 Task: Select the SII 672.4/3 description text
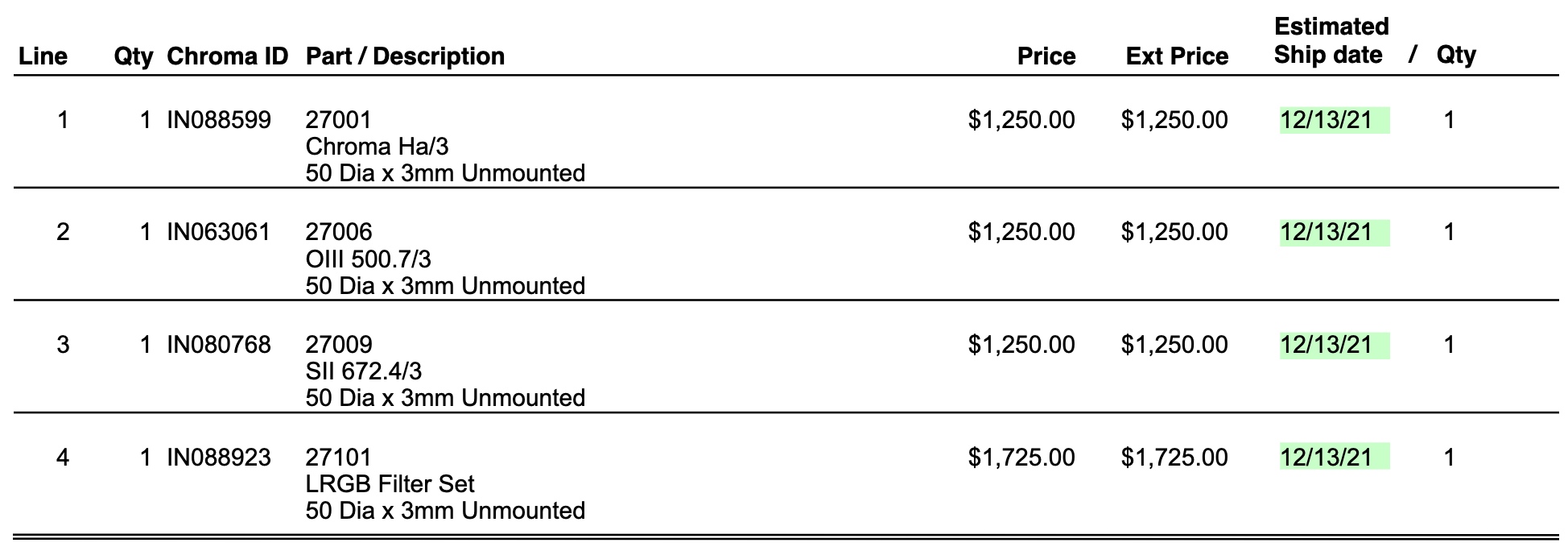click(364, 371)
